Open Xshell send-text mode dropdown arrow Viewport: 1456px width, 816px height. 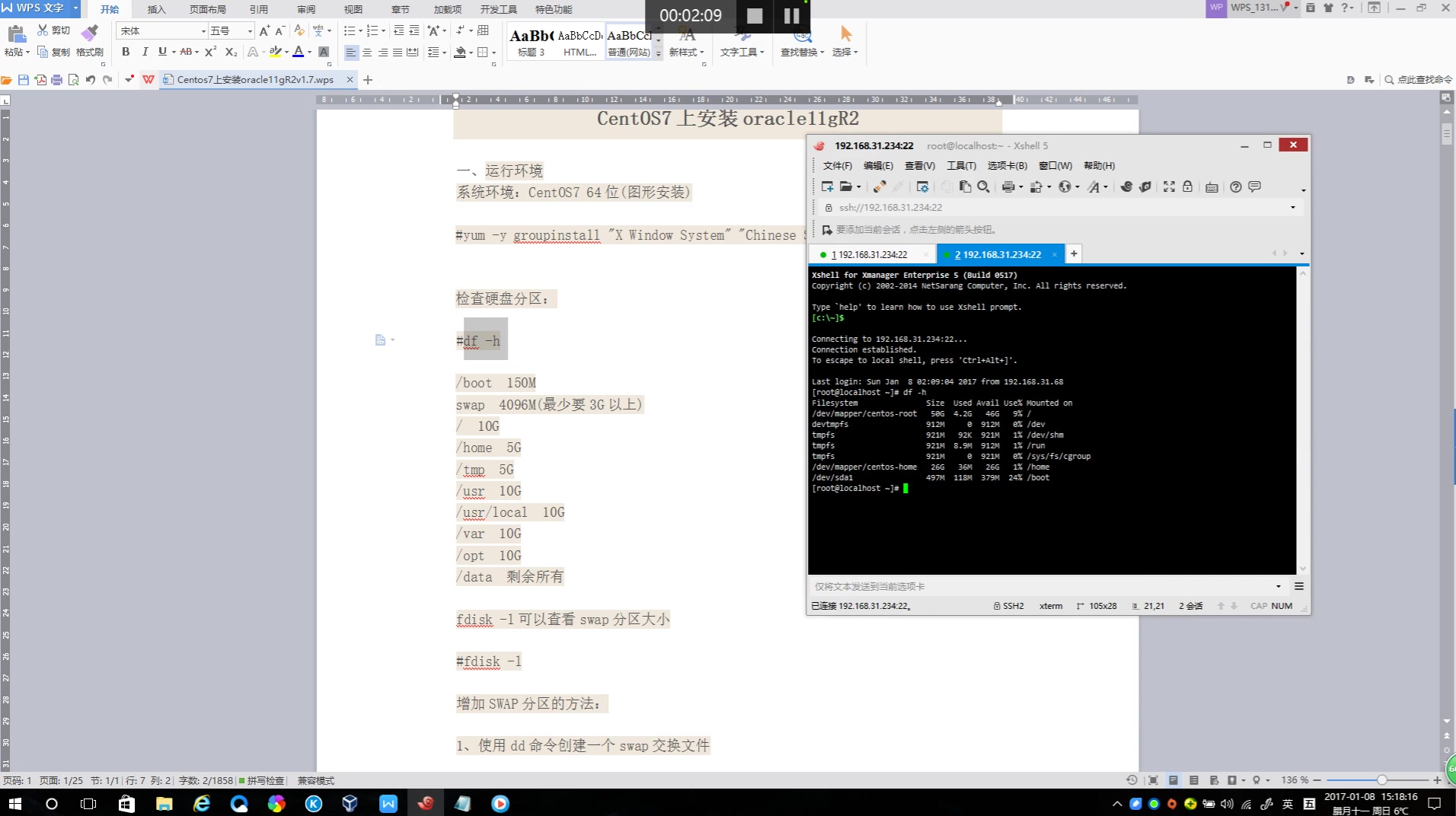pyautogui.click(x=1278, y=586)
